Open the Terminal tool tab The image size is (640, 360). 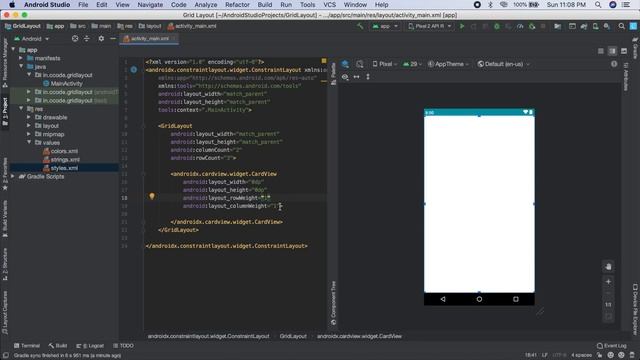coord(27,346)
